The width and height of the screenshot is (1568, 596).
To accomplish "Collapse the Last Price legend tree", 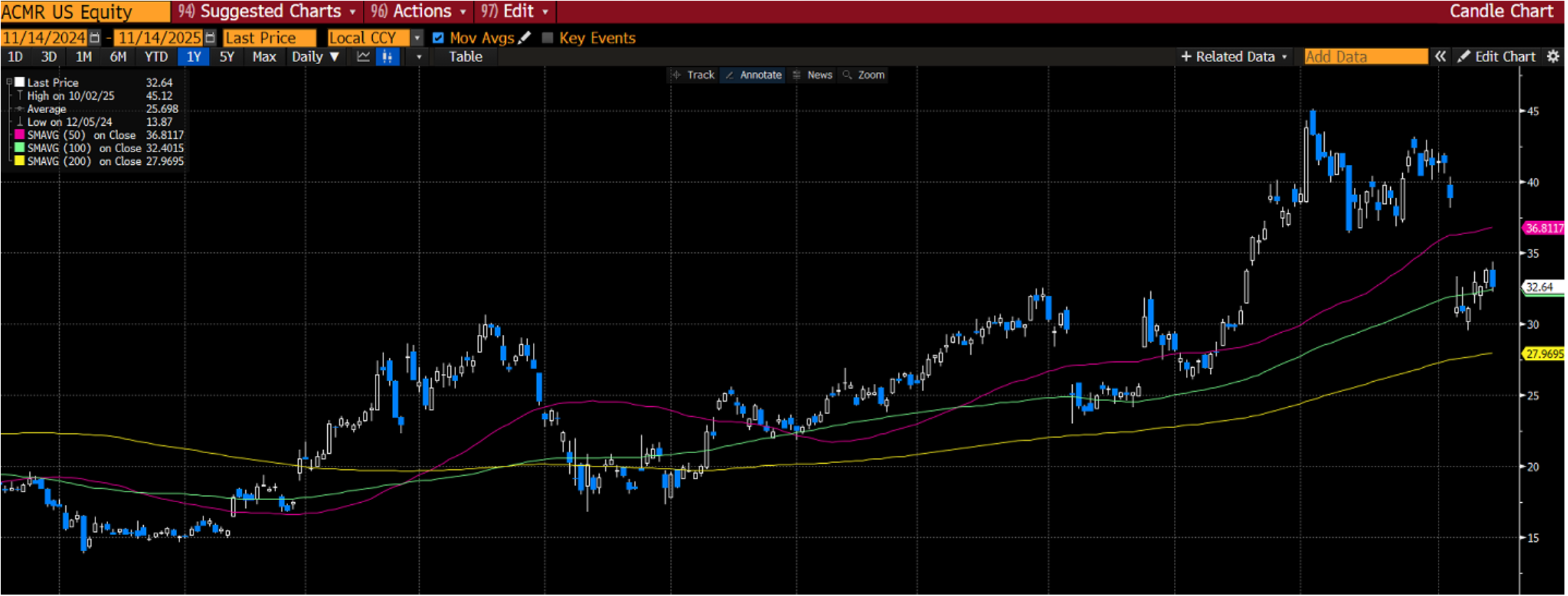I will (9, 83).
